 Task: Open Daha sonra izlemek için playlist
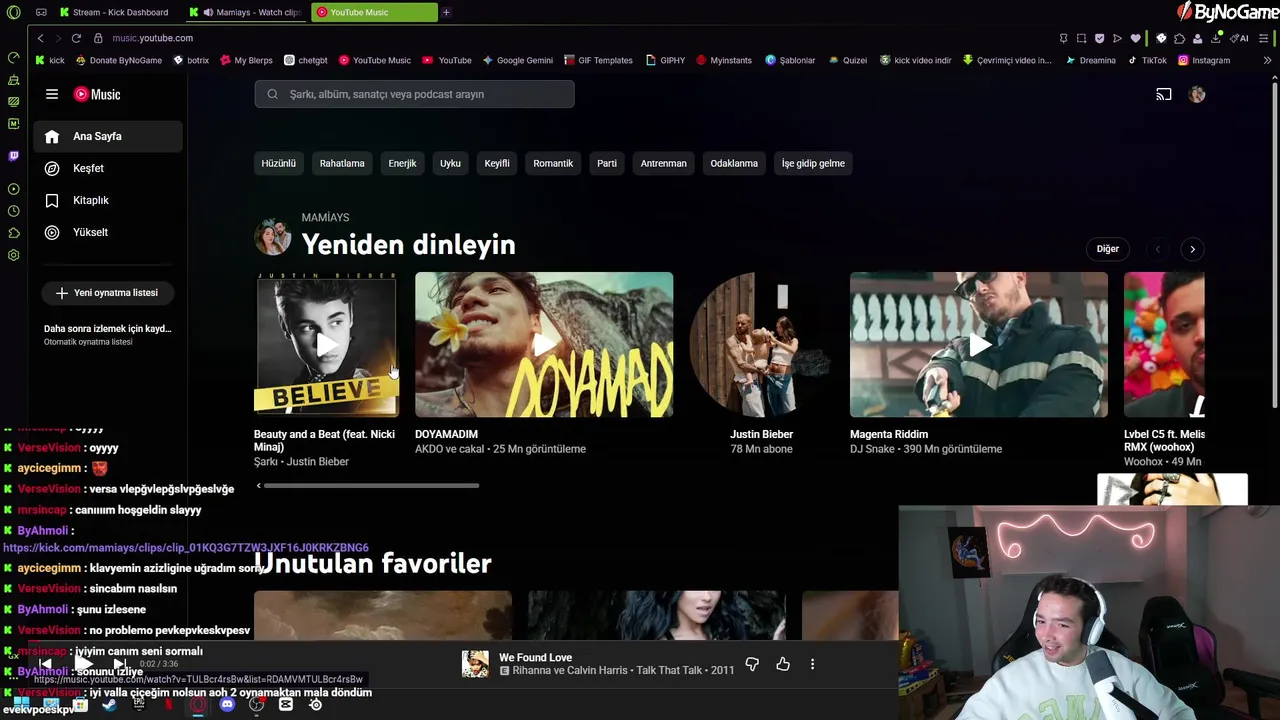click(108, 334)
